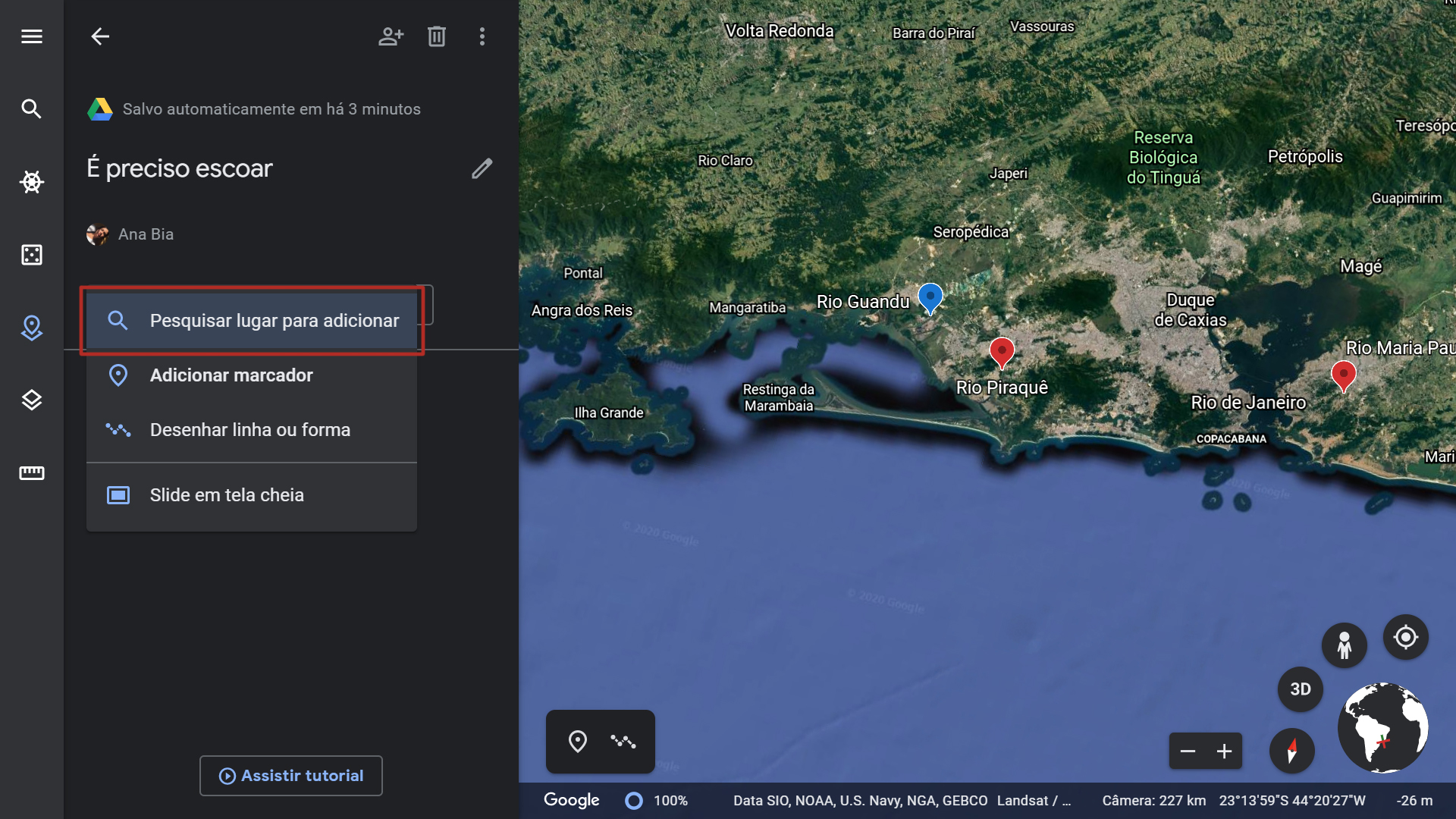Drop the Street View pegman
Viewport: 1456px width, 819px height.
[x=1344, y=645]
